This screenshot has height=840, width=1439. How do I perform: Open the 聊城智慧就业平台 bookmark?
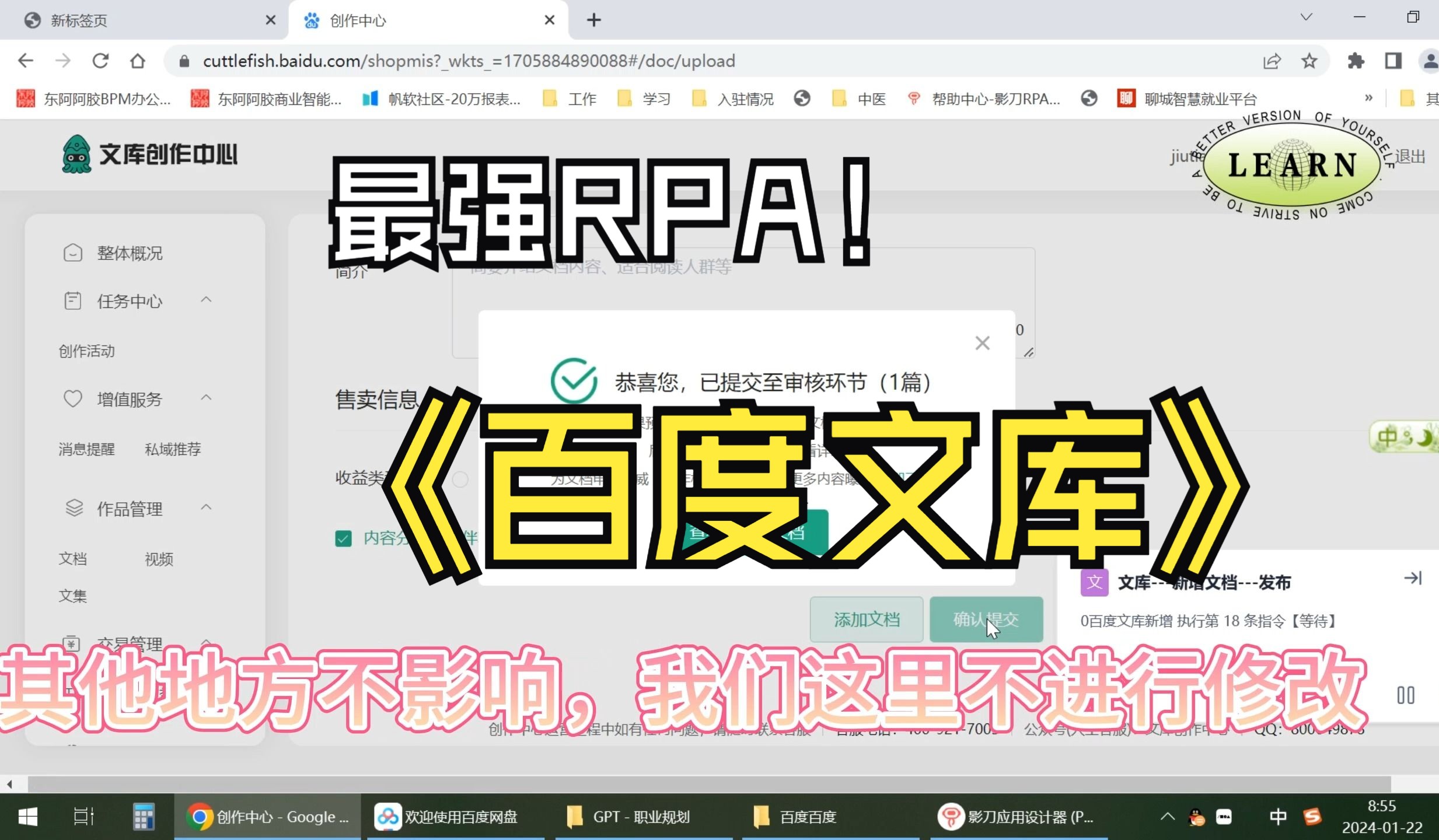pos(1187,99)
